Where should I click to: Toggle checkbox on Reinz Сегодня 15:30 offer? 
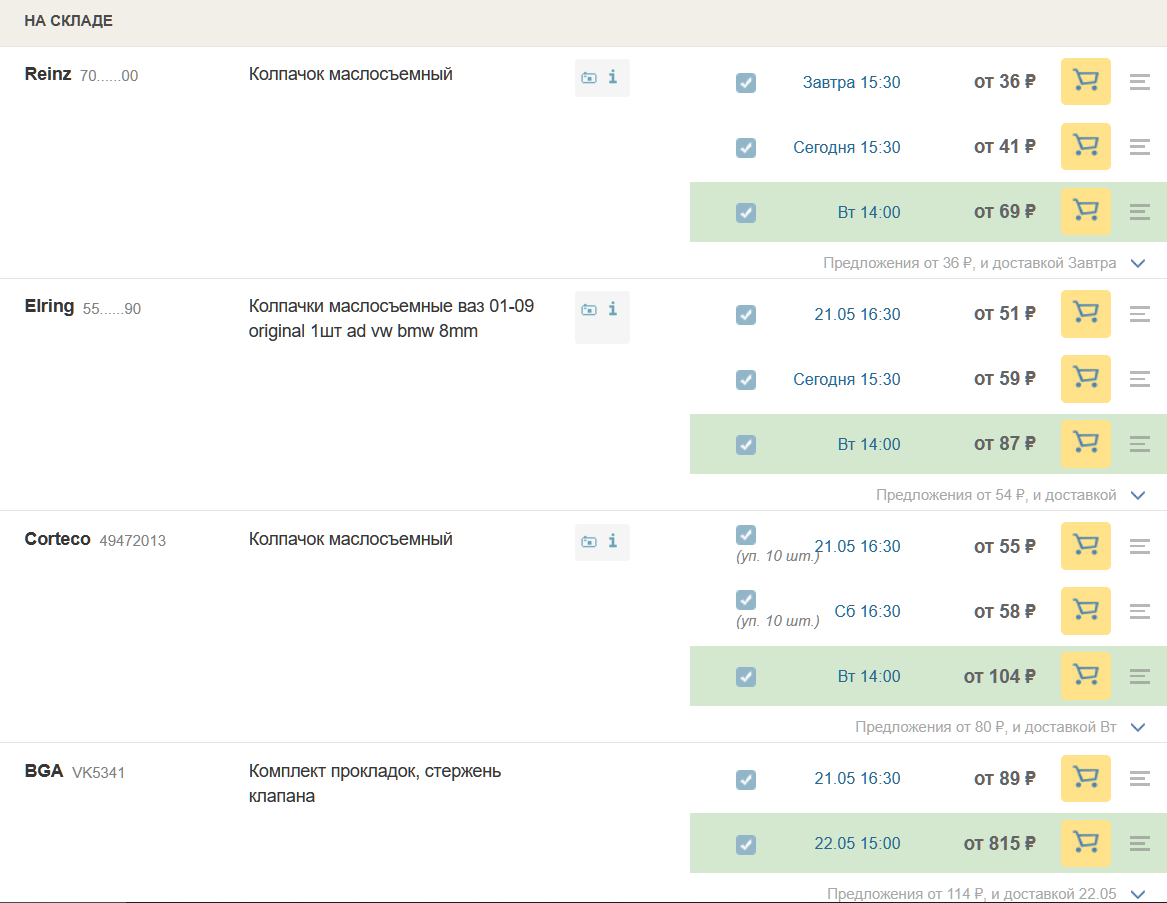(x=746, y=147)
